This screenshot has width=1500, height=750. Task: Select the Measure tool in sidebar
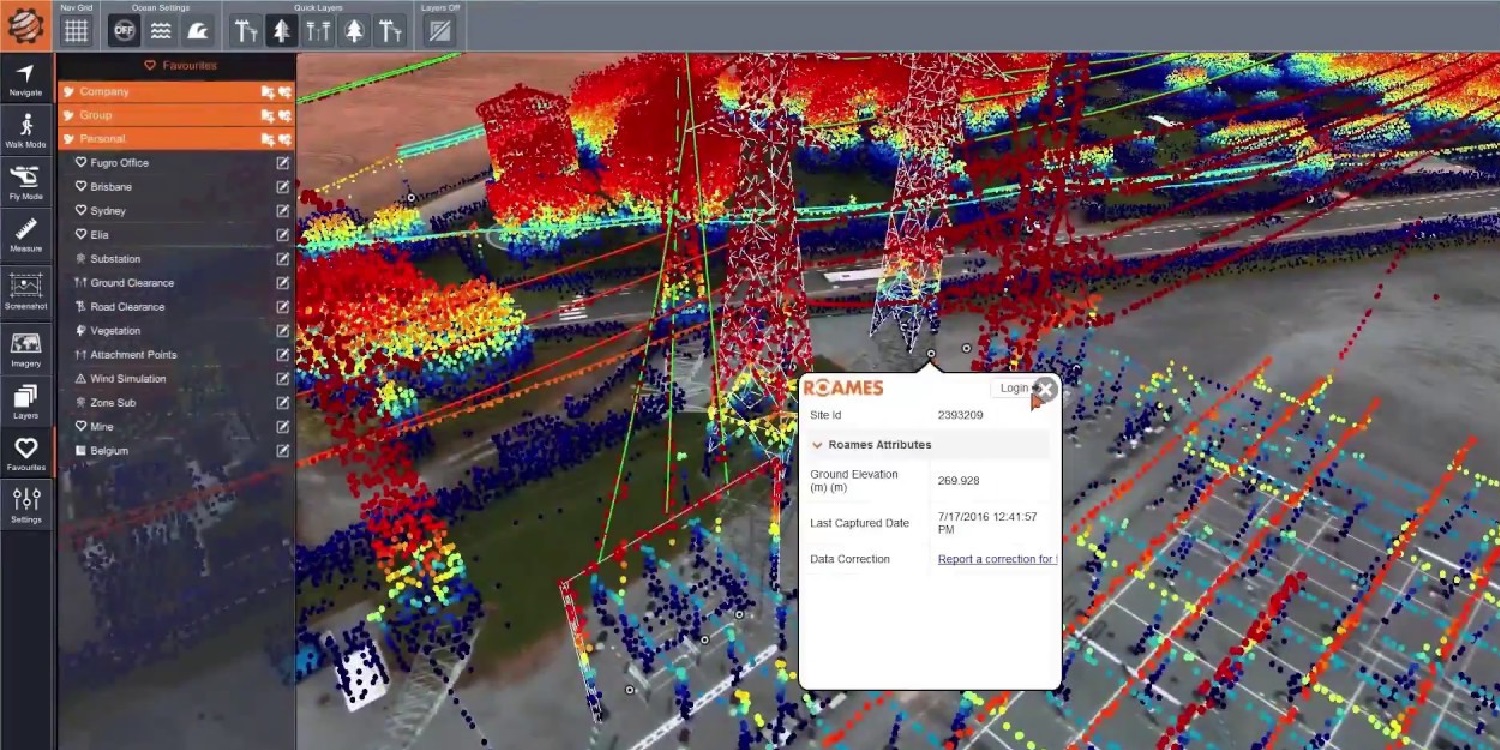coord(26,233)
